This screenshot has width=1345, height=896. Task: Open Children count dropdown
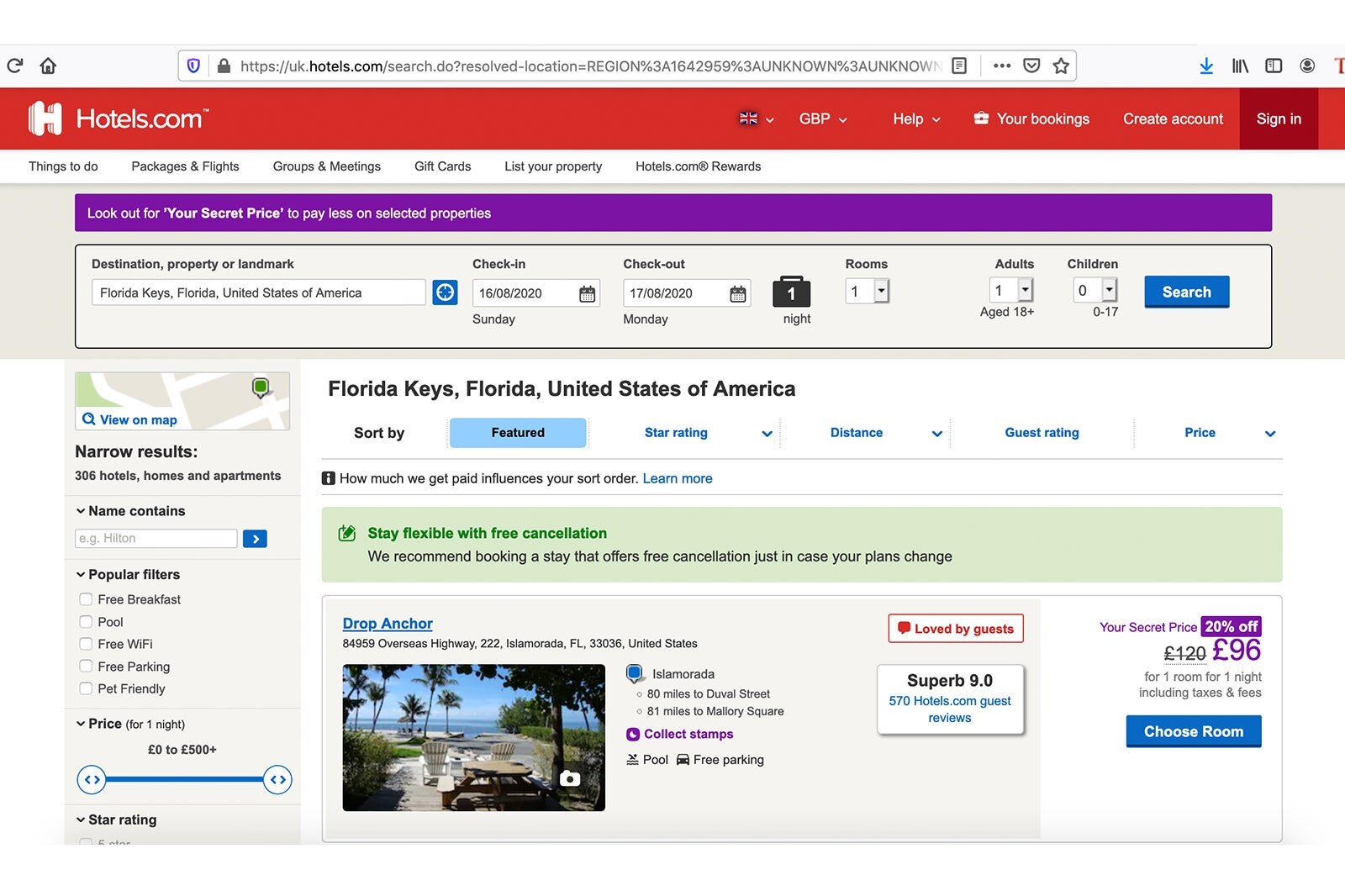[x=1095, y=290]
